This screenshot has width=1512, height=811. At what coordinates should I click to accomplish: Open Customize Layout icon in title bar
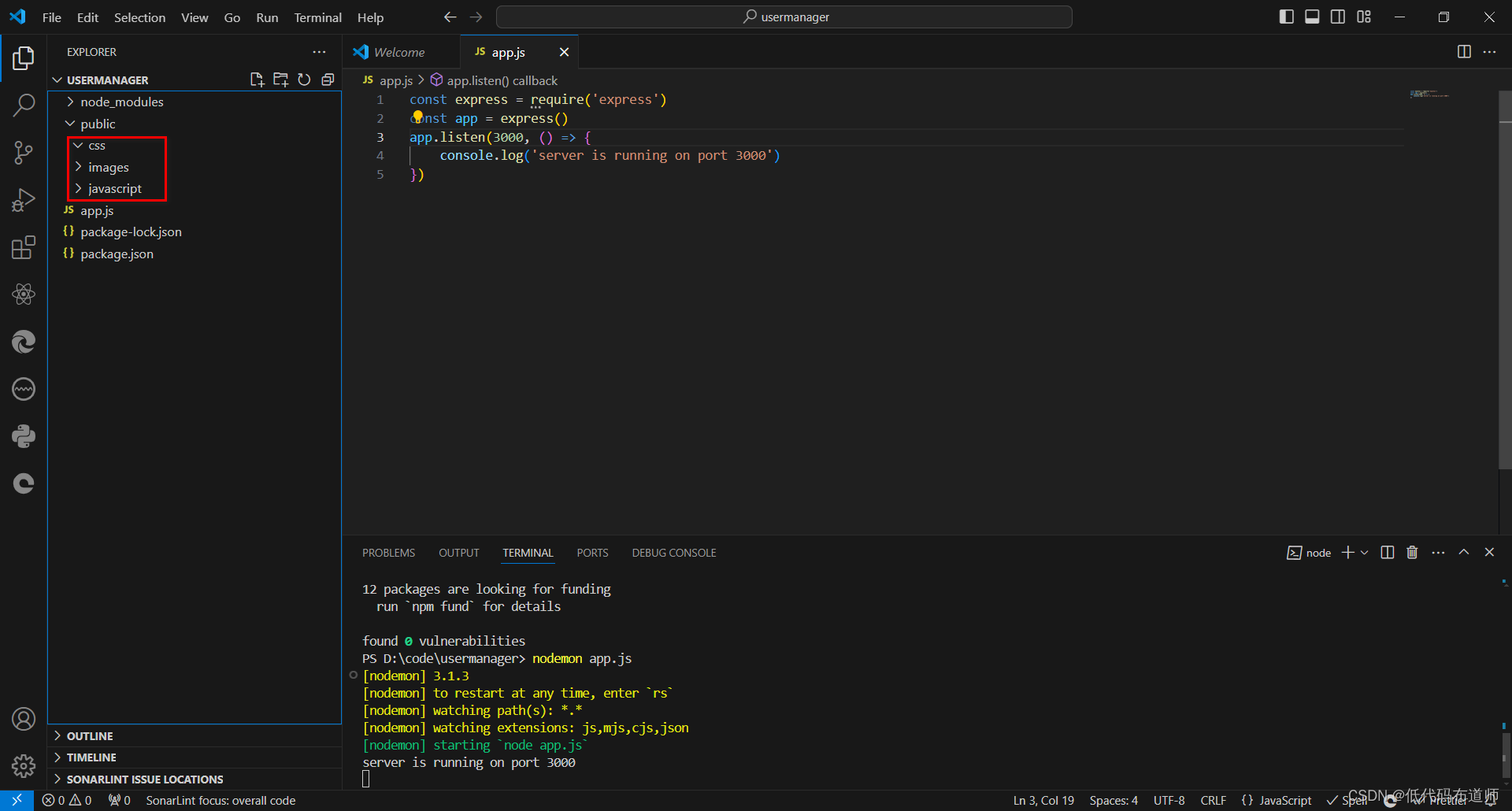[1364, 17]
